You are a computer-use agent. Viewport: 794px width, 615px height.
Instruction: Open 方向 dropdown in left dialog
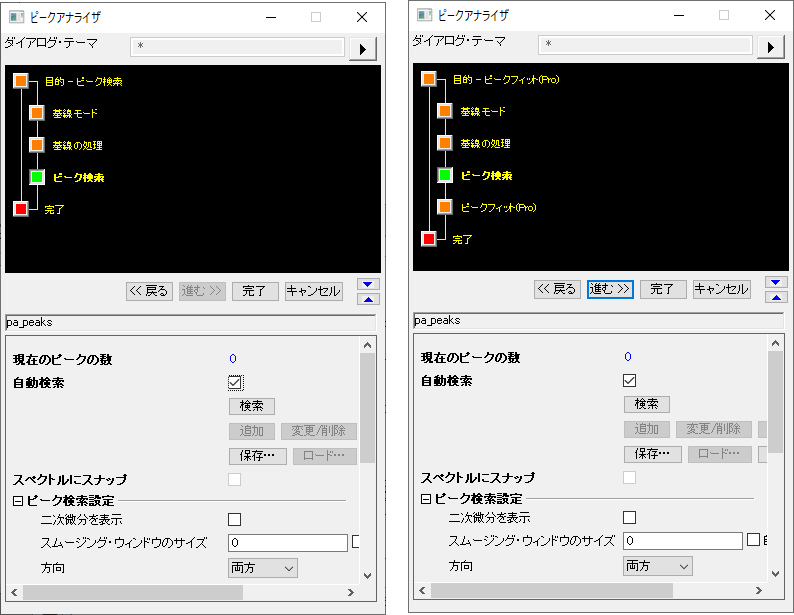[x=262, y=568]
